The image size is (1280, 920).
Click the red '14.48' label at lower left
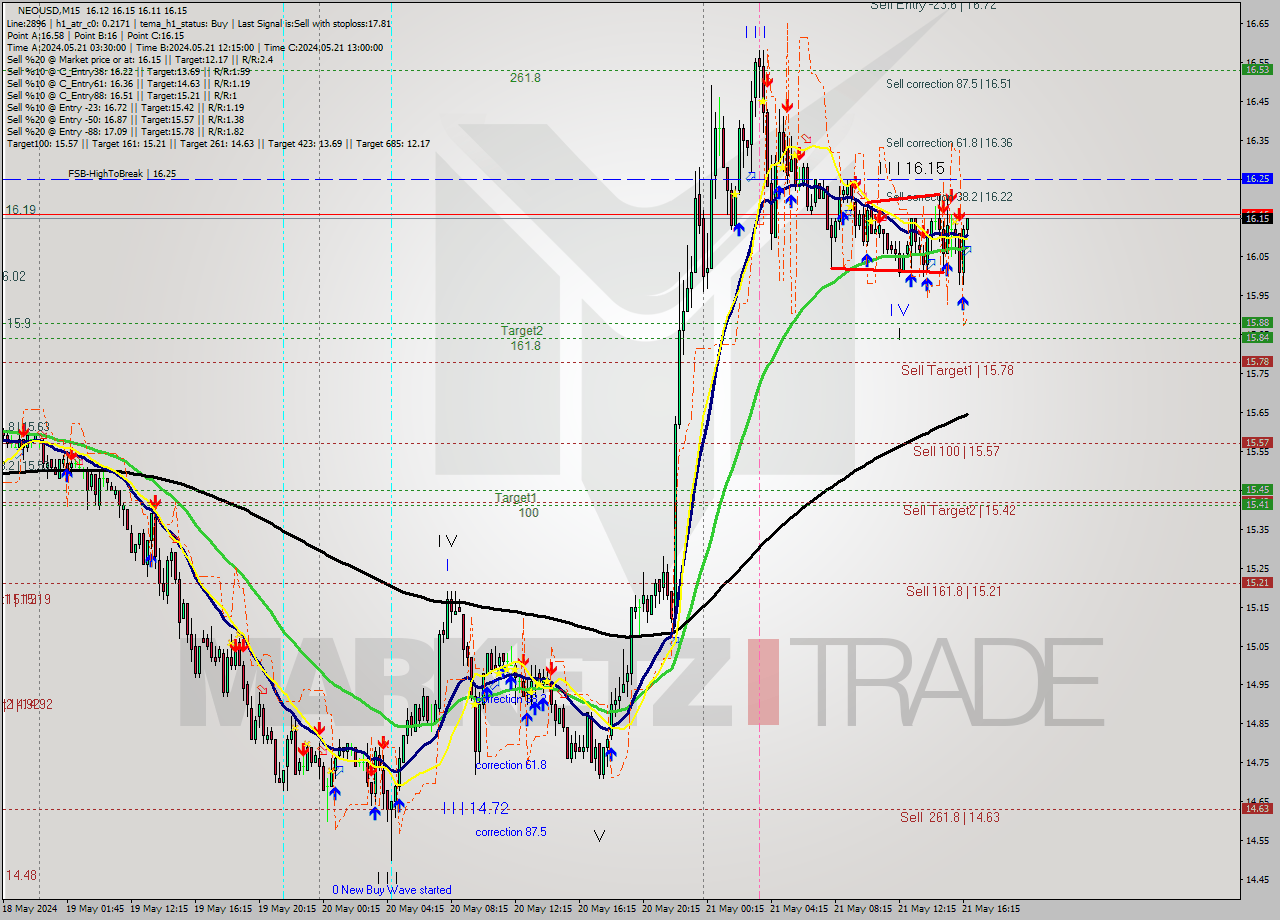[x=21, y=875]
